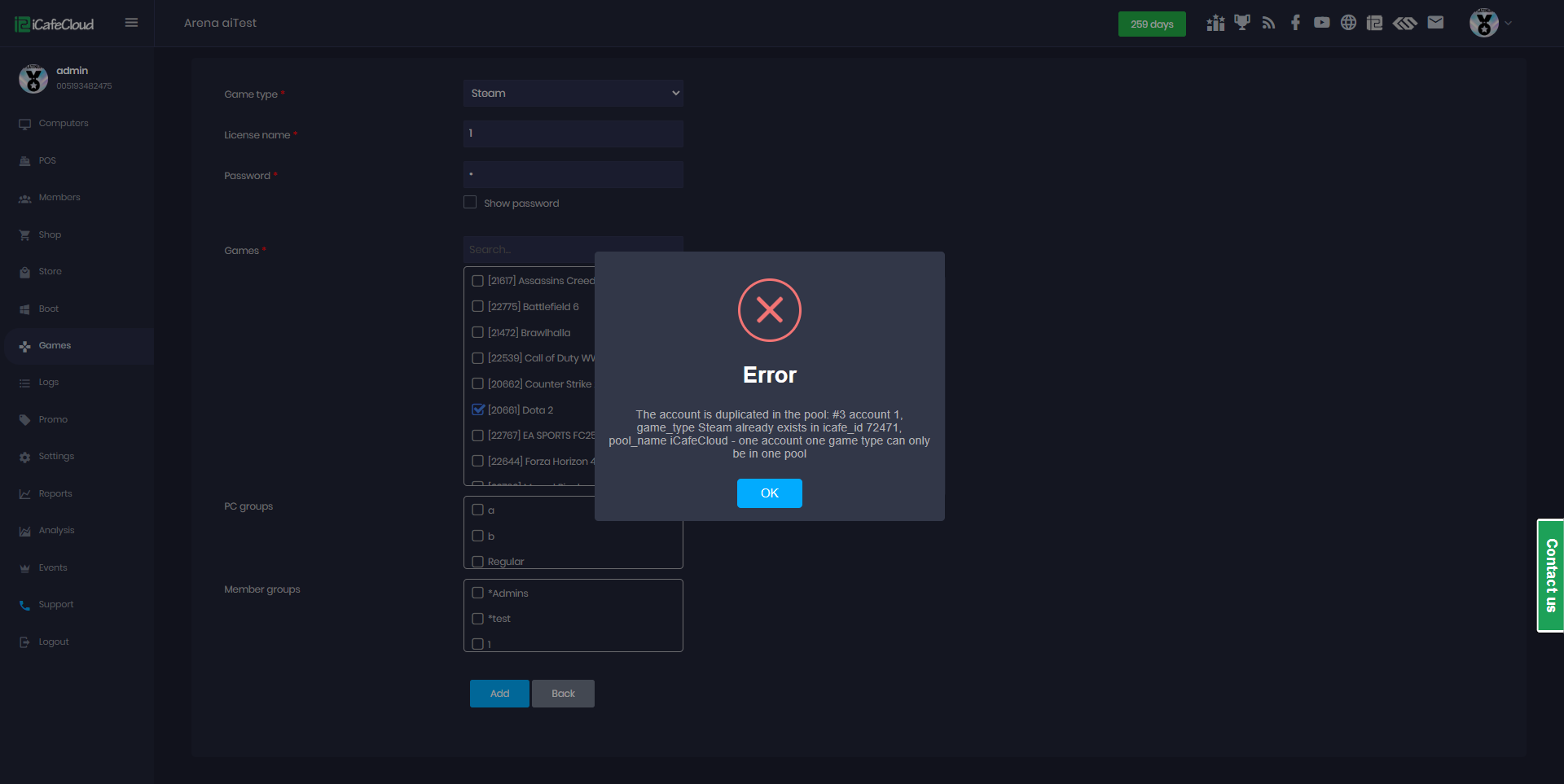Check the Battlefield 6 game checkbox
1564x784 pixels.
coord(478,307)
